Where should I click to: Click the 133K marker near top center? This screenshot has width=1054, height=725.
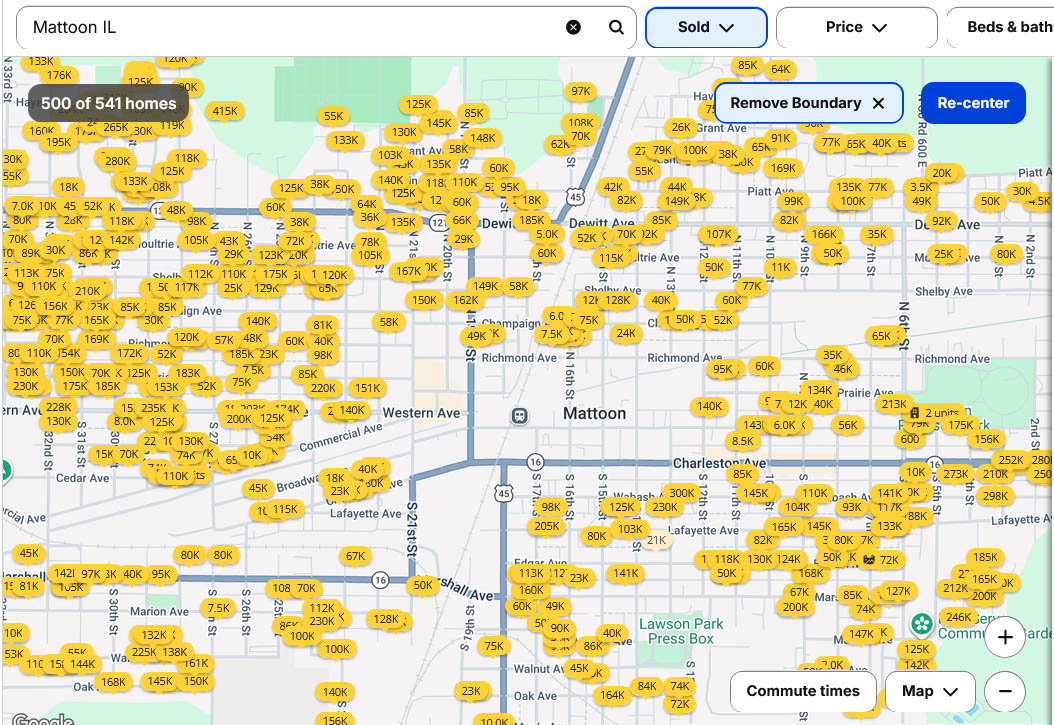click(346, 140)
